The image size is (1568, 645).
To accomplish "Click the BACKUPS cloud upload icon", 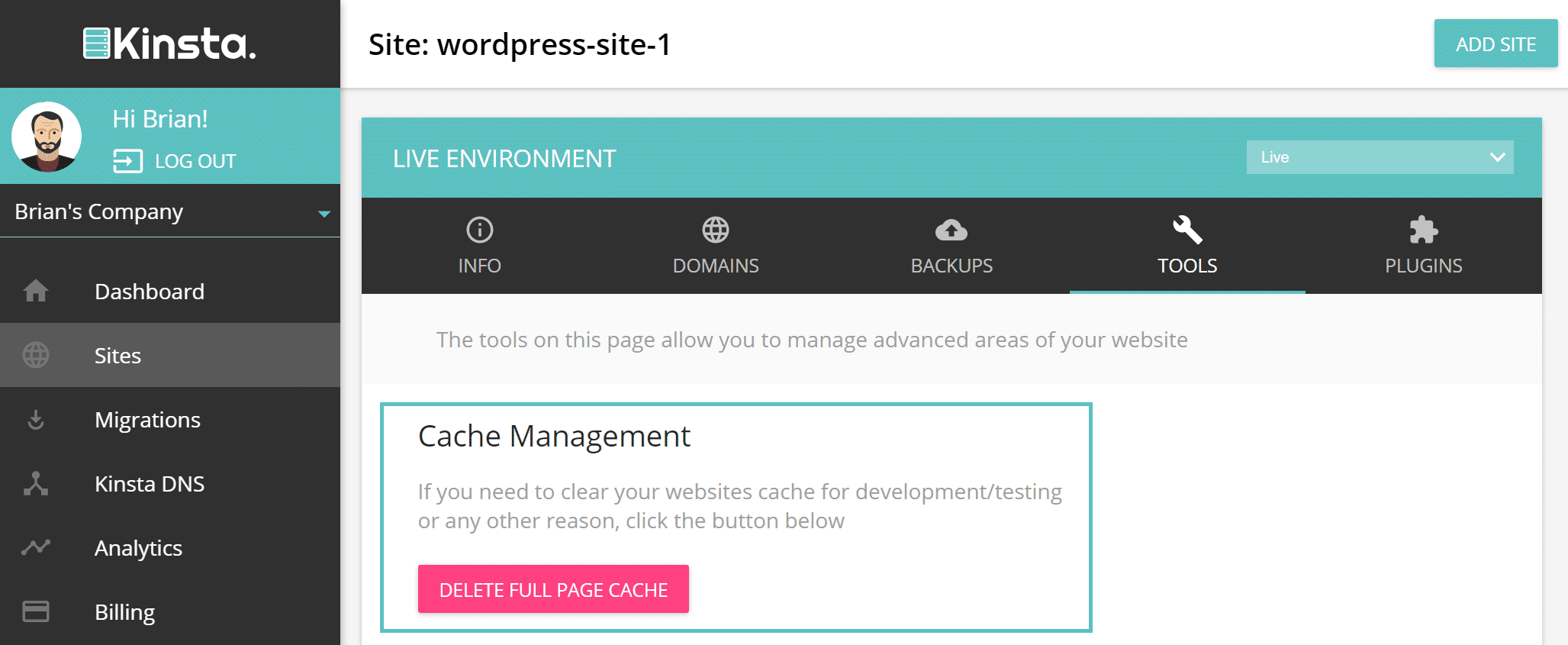I will (x=951, y=230).
